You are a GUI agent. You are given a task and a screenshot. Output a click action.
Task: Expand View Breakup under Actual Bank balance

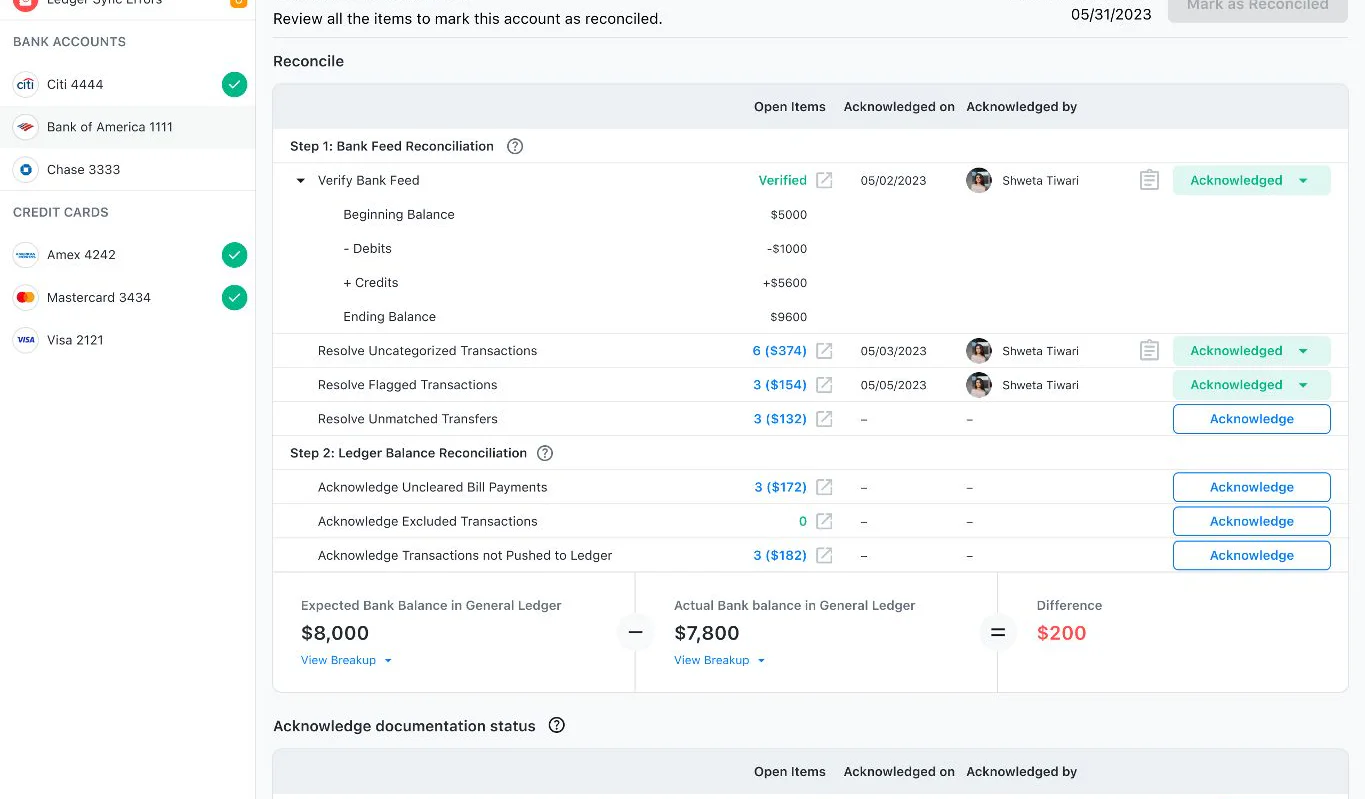pos(719,660)
